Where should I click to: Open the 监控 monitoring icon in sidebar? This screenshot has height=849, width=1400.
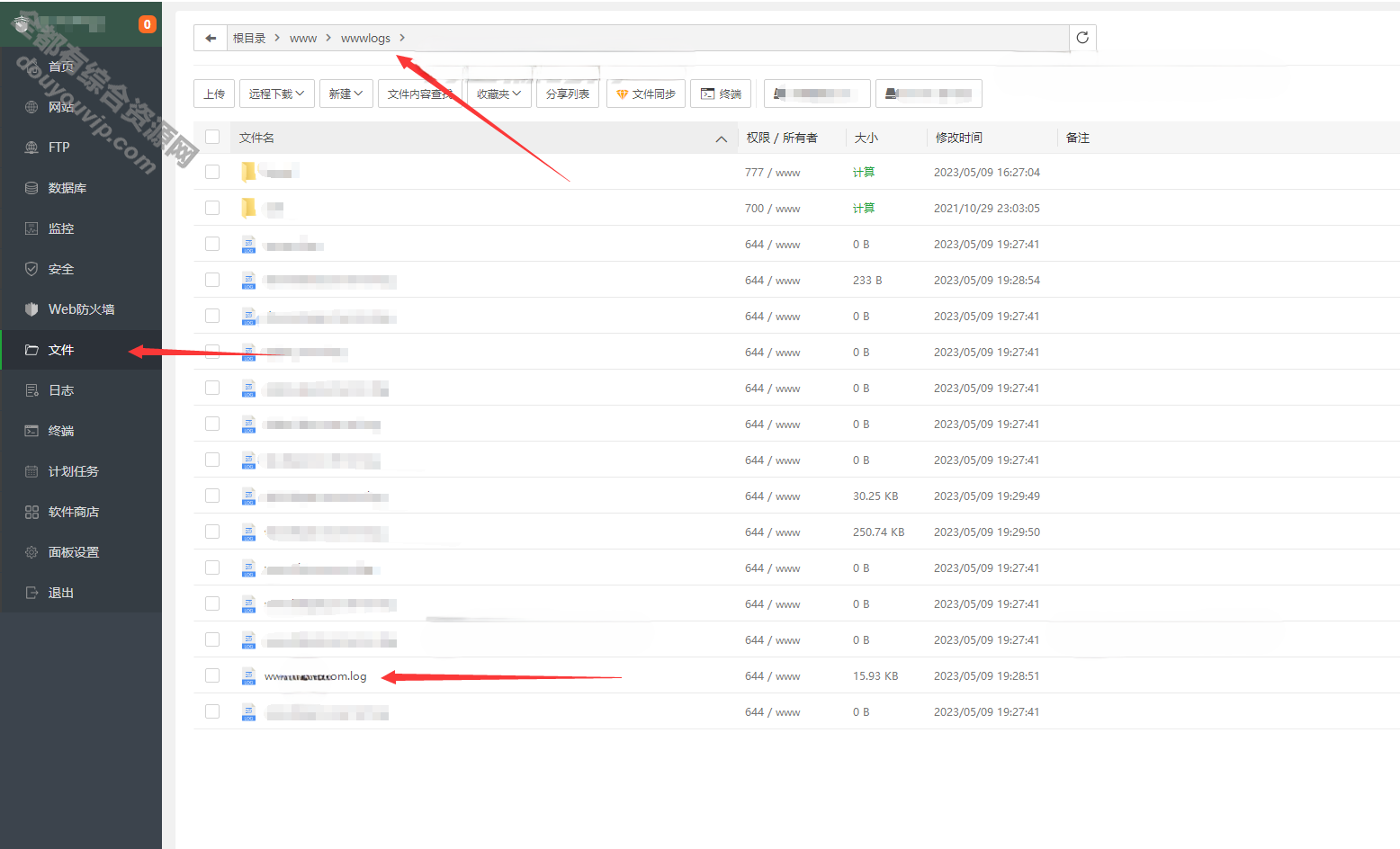[x=31, y=228]
